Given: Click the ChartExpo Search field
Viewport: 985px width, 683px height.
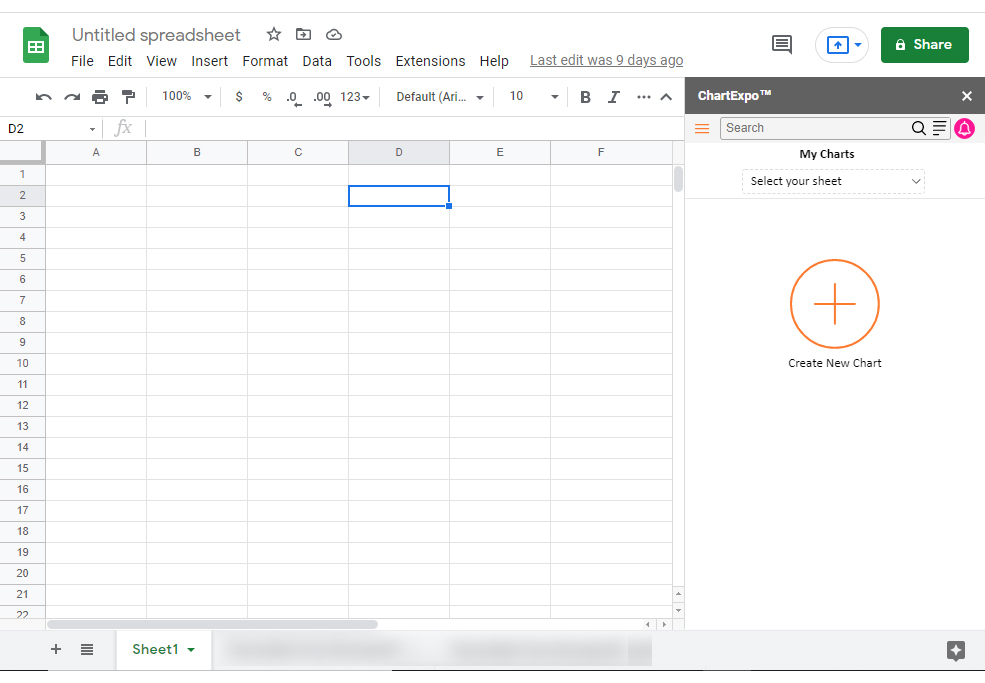Looking at the screenshot, I should click(x=815, y=128).
